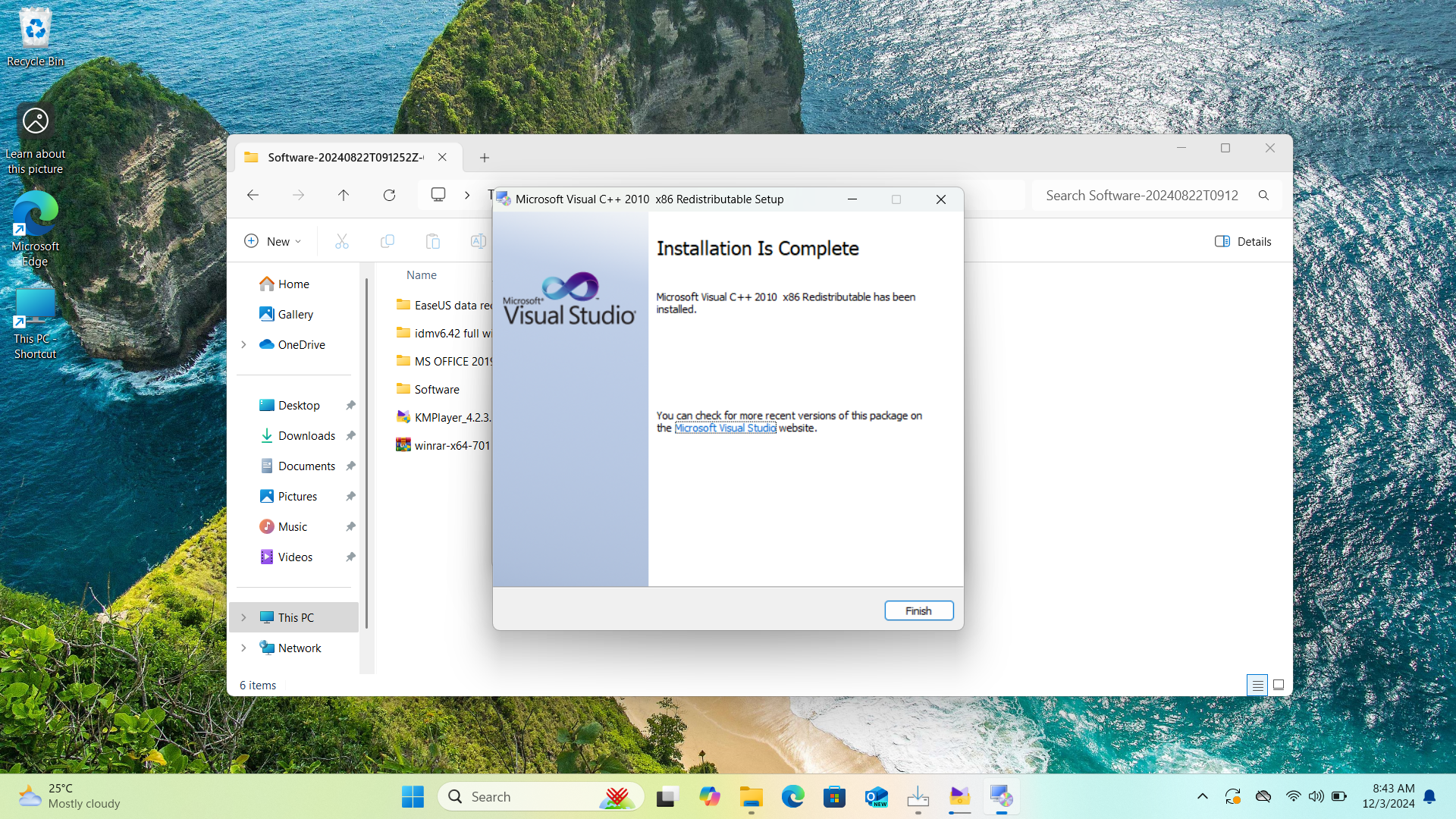Click the Refresh icon in Explorer

[x=389, y=195]
